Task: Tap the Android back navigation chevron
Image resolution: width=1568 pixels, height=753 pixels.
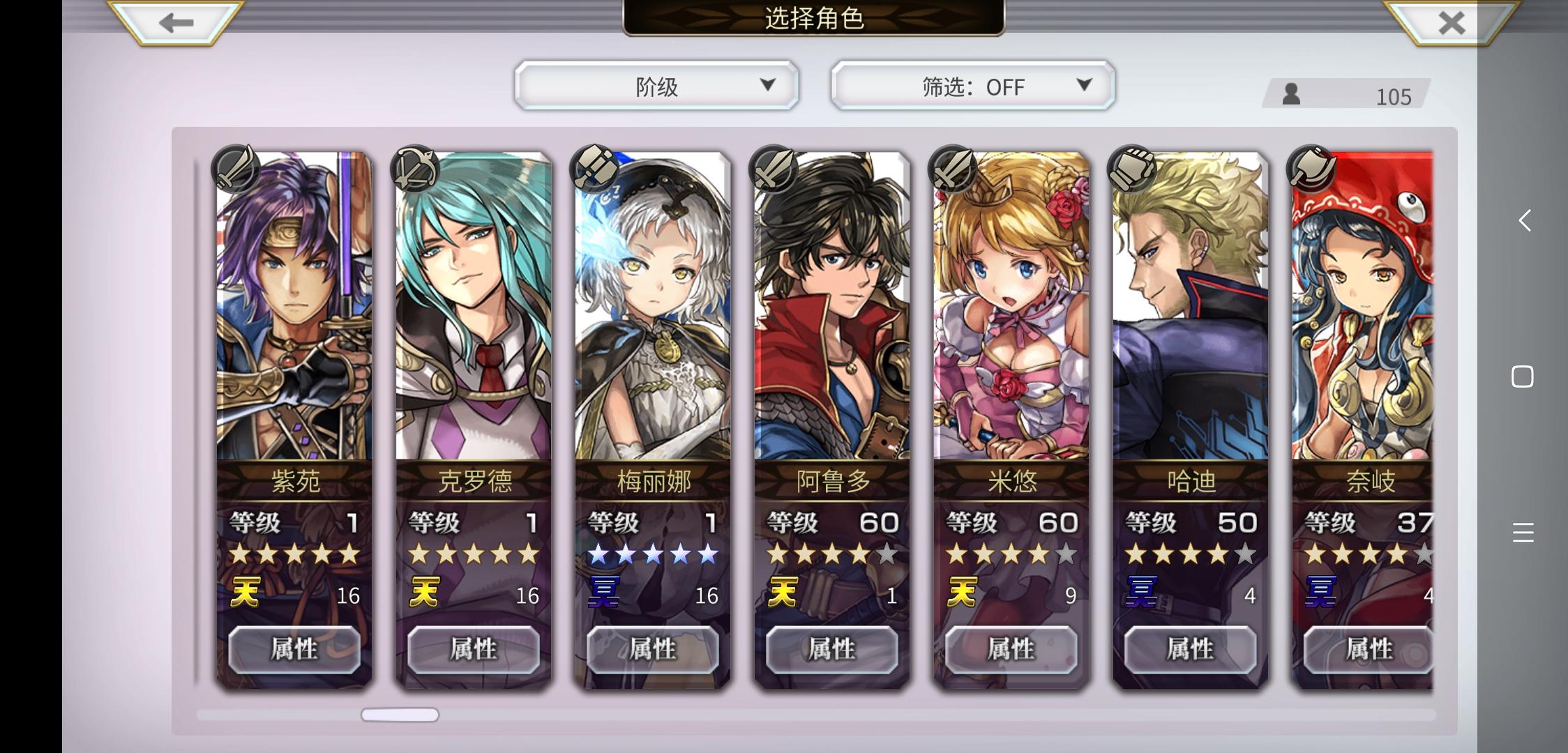Action: pyautogui.click(x=1525, y=221)
